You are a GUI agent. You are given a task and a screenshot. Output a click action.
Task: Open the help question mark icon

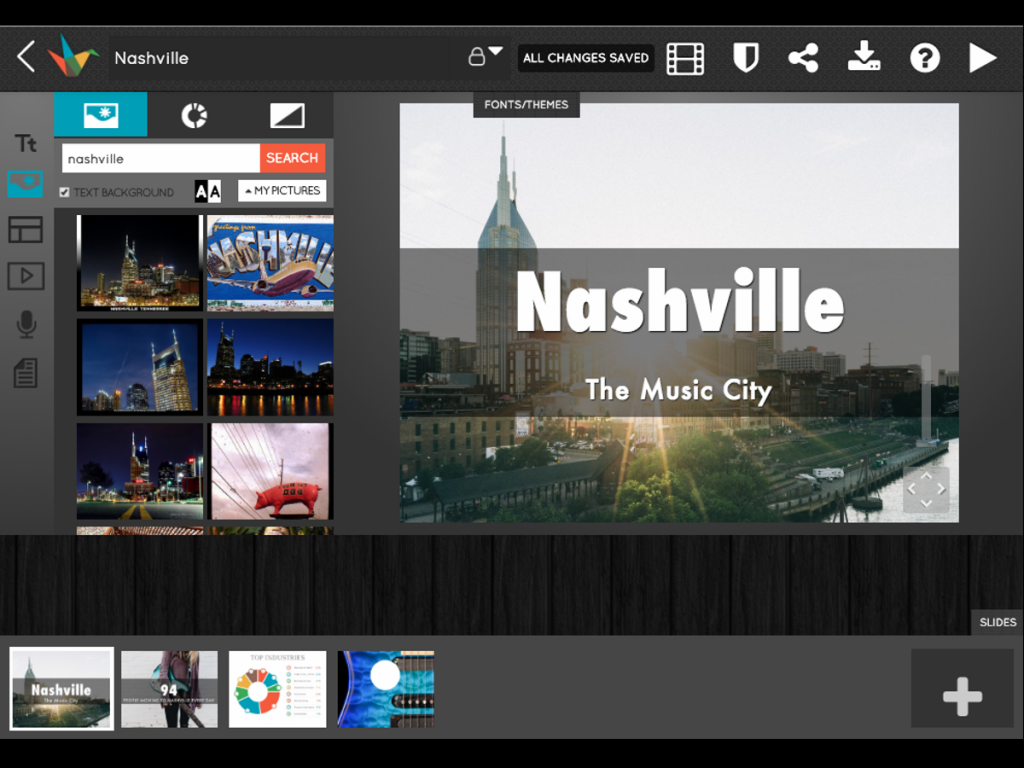click(924, 58)
